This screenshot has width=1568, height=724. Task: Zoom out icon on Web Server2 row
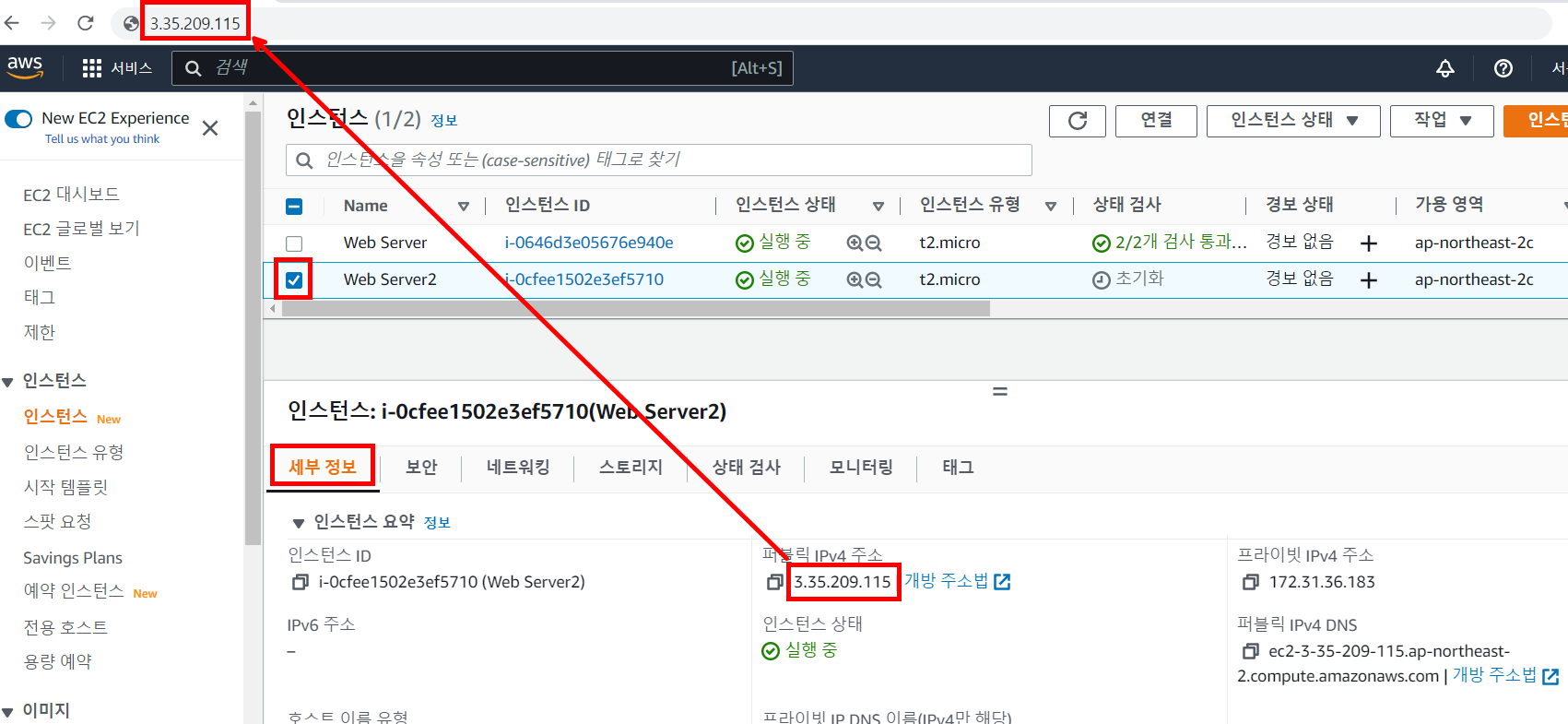pyautogui.click(x=874, y=279)
